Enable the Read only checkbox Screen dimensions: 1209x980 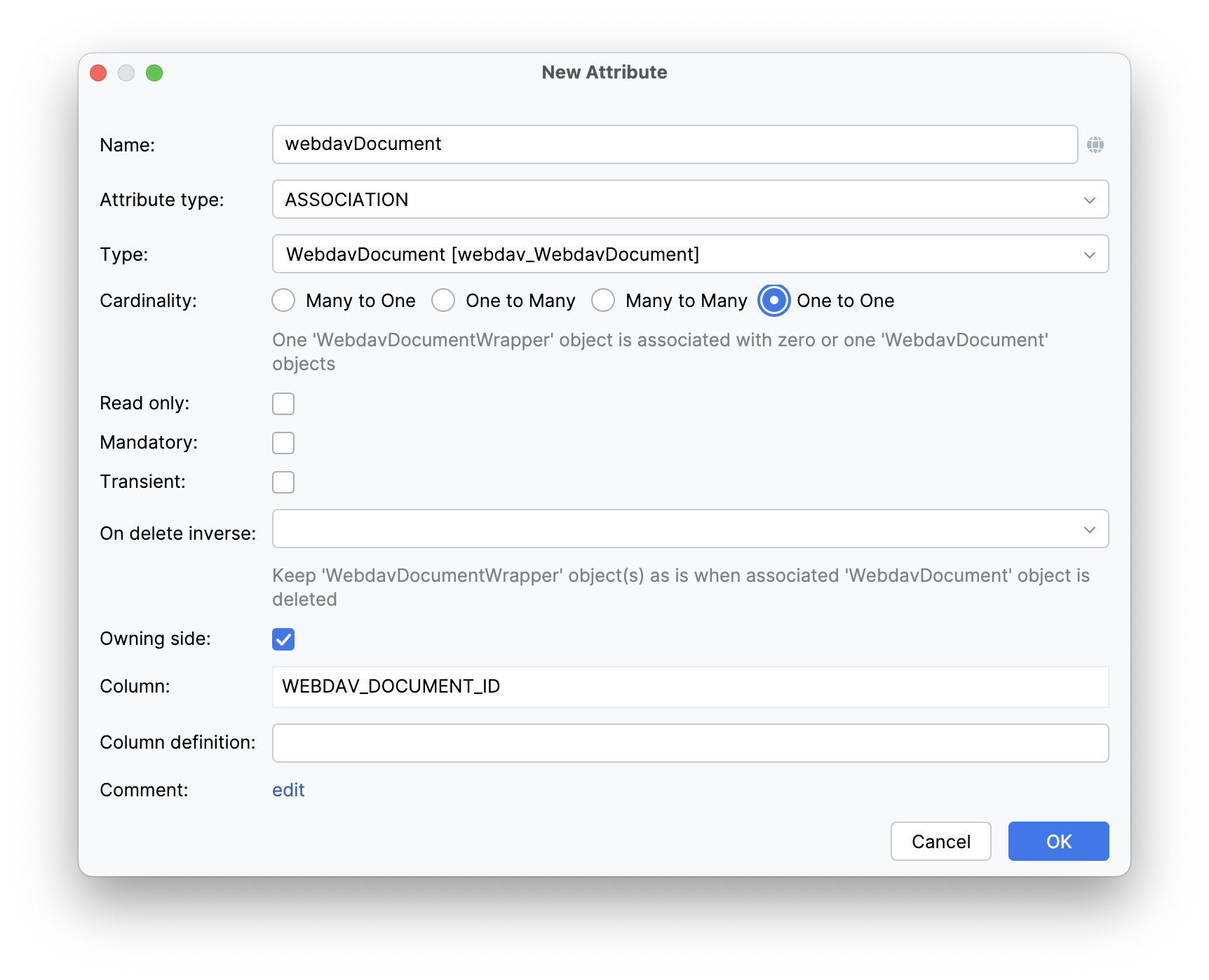[283, 403]
